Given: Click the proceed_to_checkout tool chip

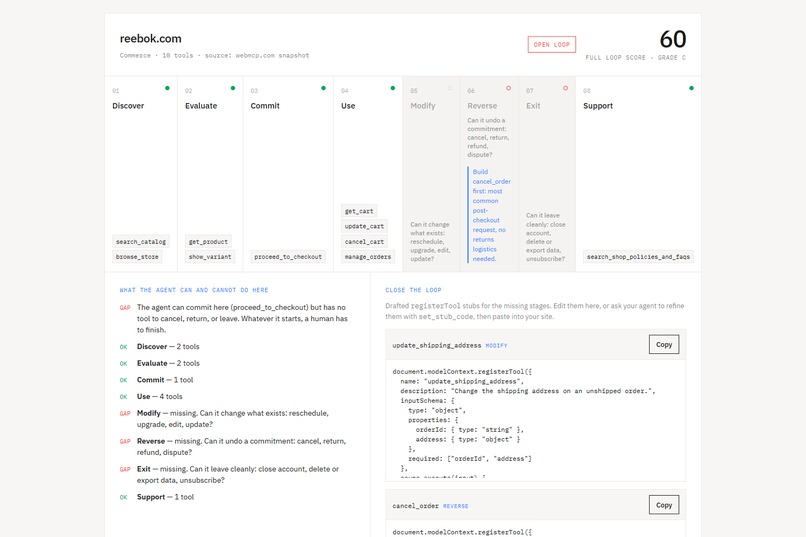Looking at the screenshot, I should [x=288, y=256].
